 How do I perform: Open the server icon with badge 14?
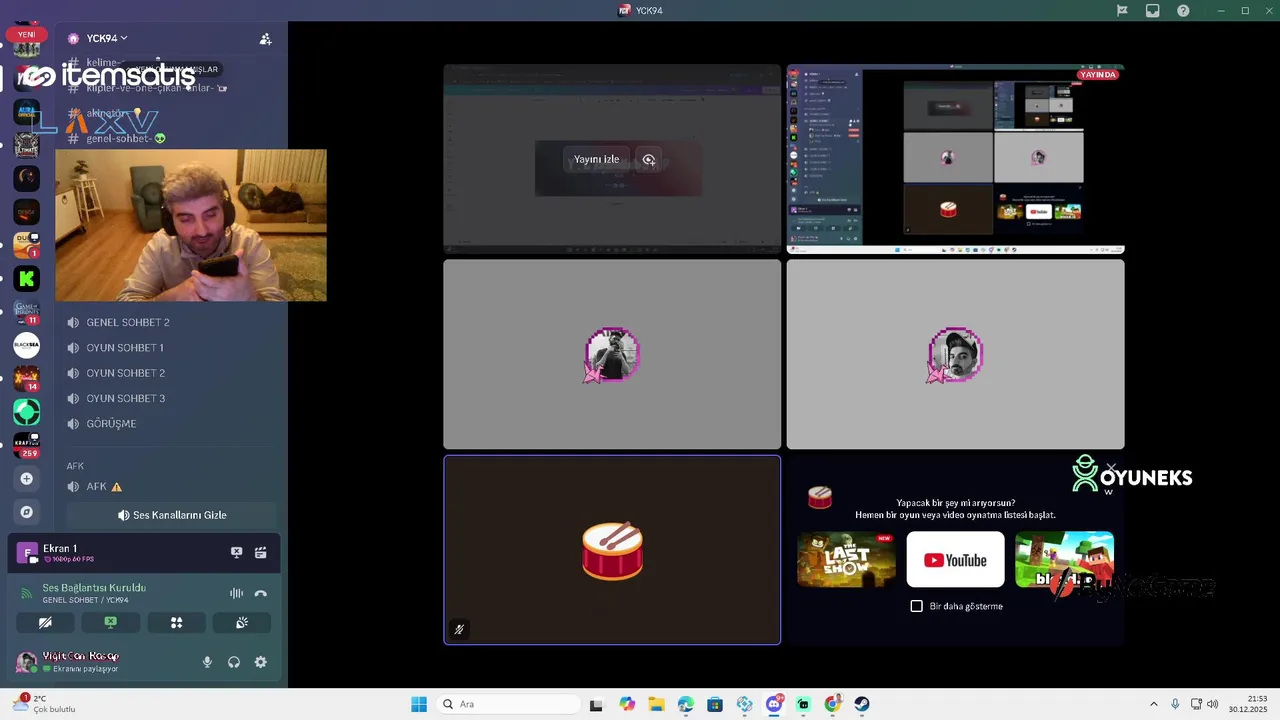coord(27,379)
